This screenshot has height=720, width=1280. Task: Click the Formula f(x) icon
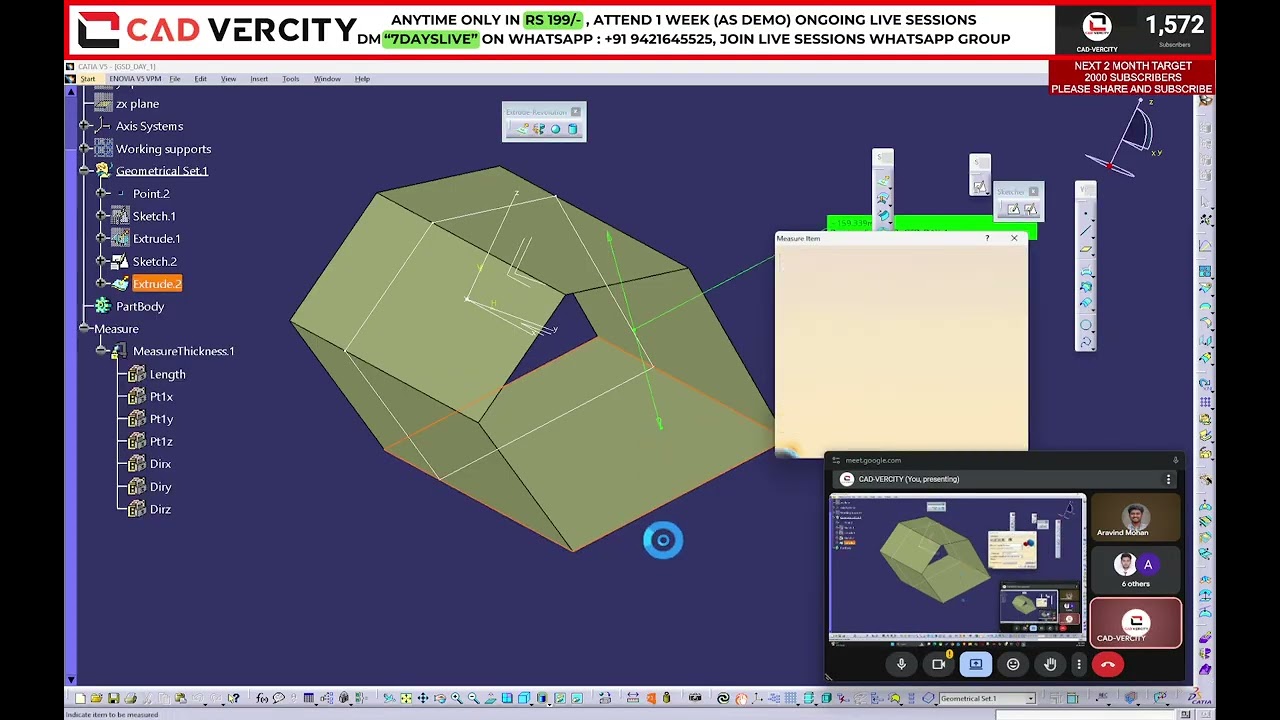tap(262, 698)
